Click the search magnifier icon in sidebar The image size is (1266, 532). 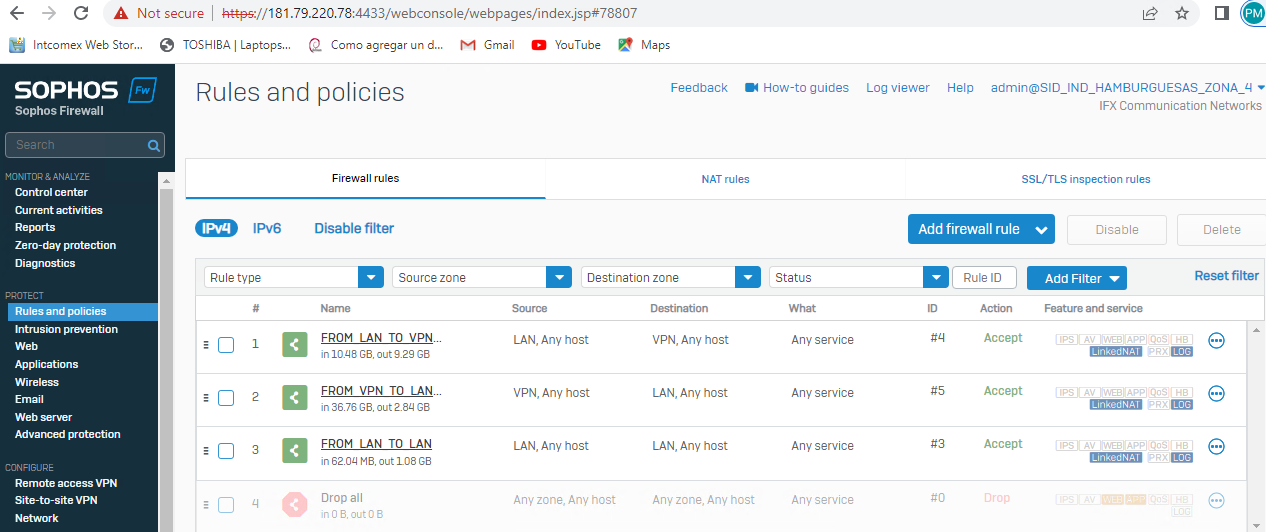click(154, 145)
